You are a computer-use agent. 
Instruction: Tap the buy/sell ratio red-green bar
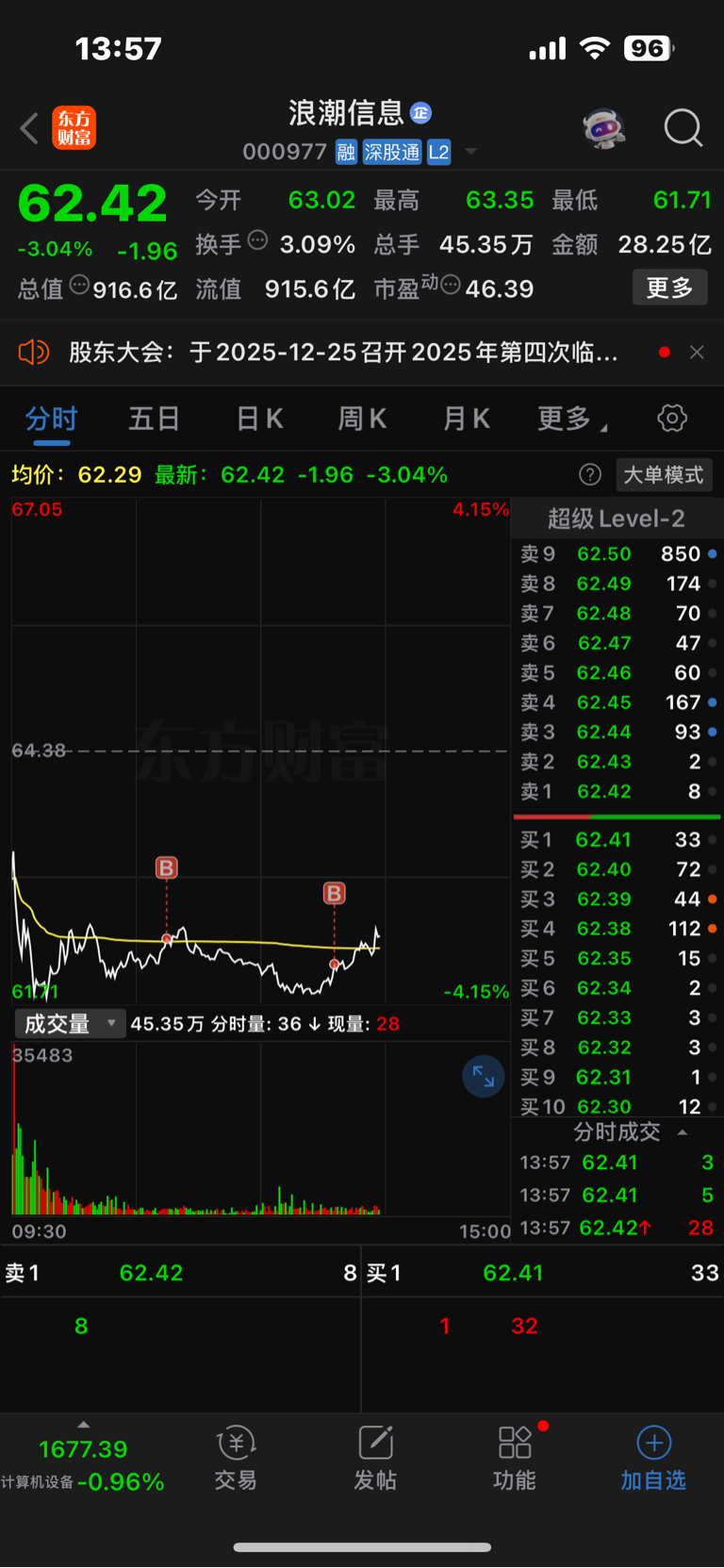click(617, 817)
